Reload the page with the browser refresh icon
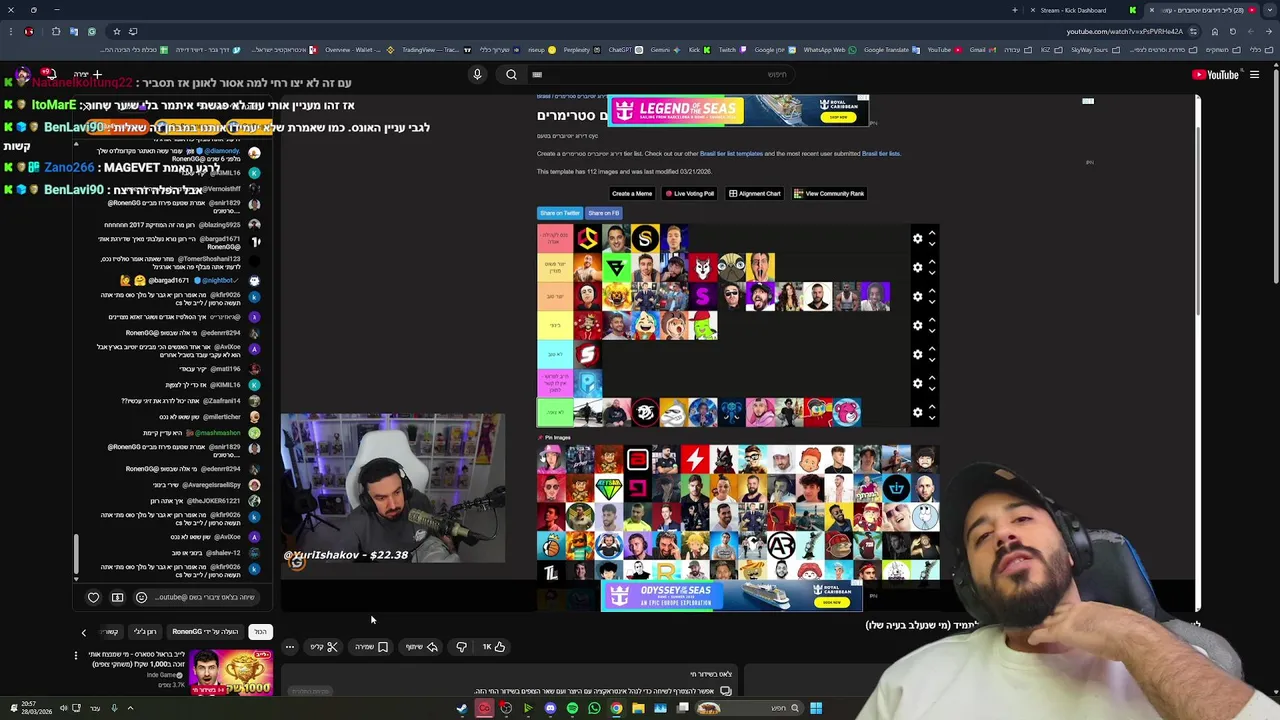This screenshot has width=1280, height=720. tap(1233, 31)
